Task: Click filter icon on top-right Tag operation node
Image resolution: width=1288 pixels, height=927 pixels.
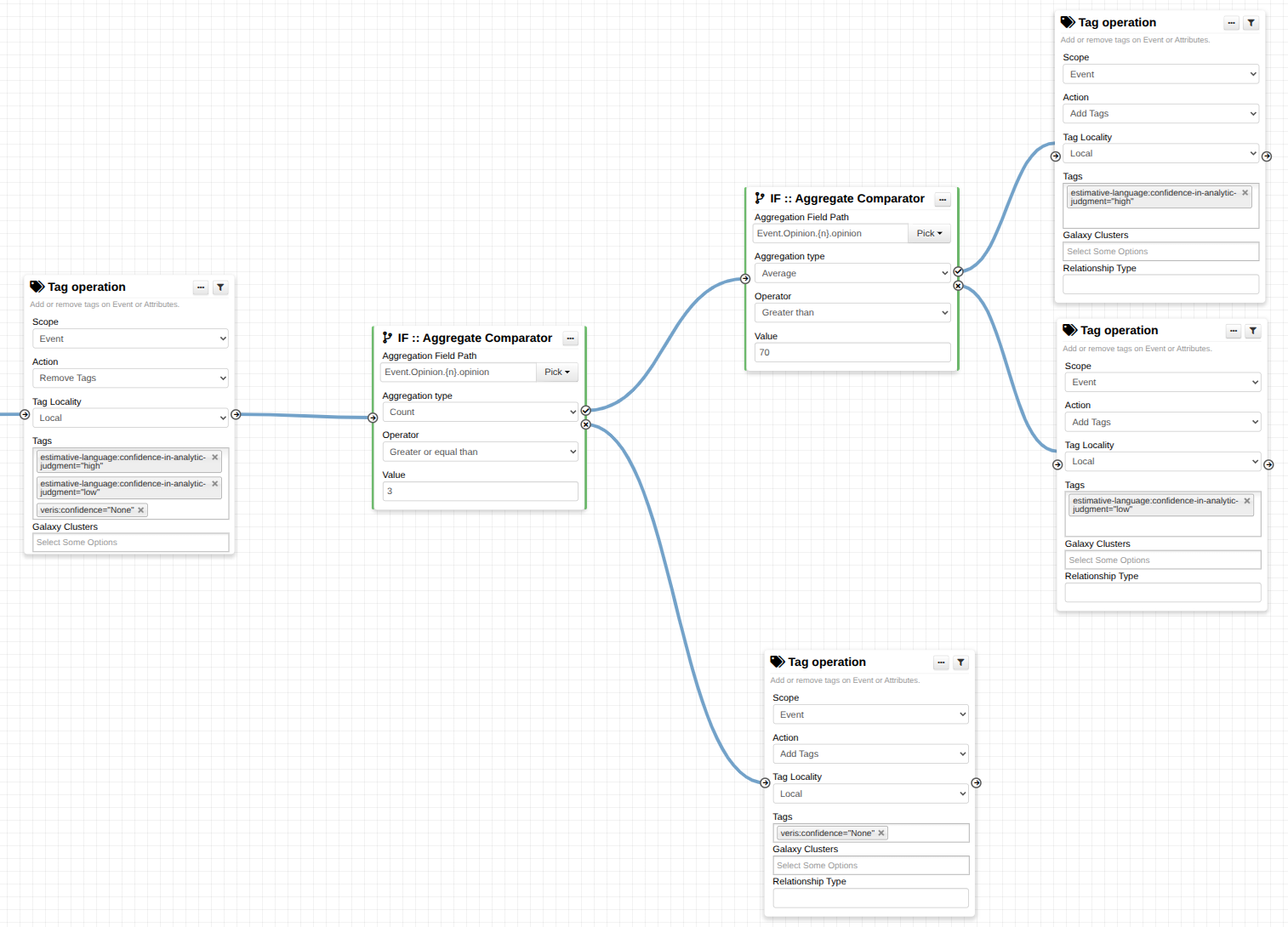Action: coord(1251,23)
